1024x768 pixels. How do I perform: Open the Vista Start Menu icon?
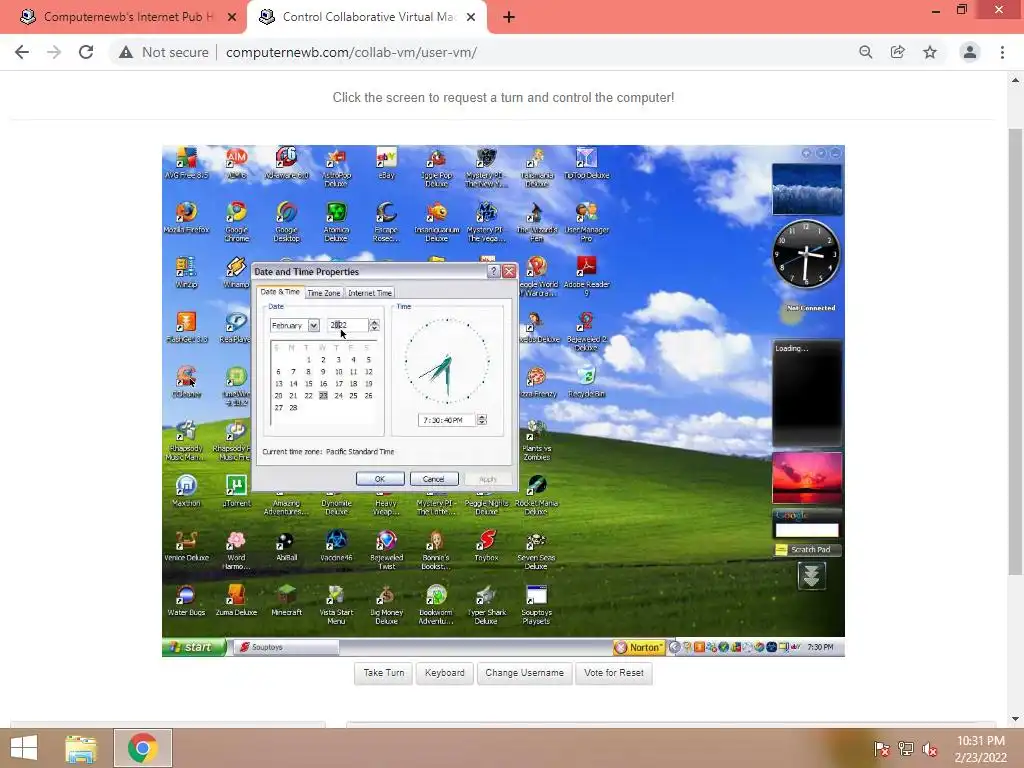click(336, 605)
